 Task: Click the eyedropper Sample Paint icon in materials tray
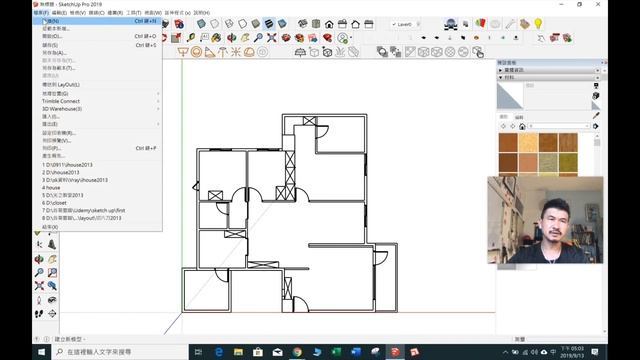[x=596, y=116]
